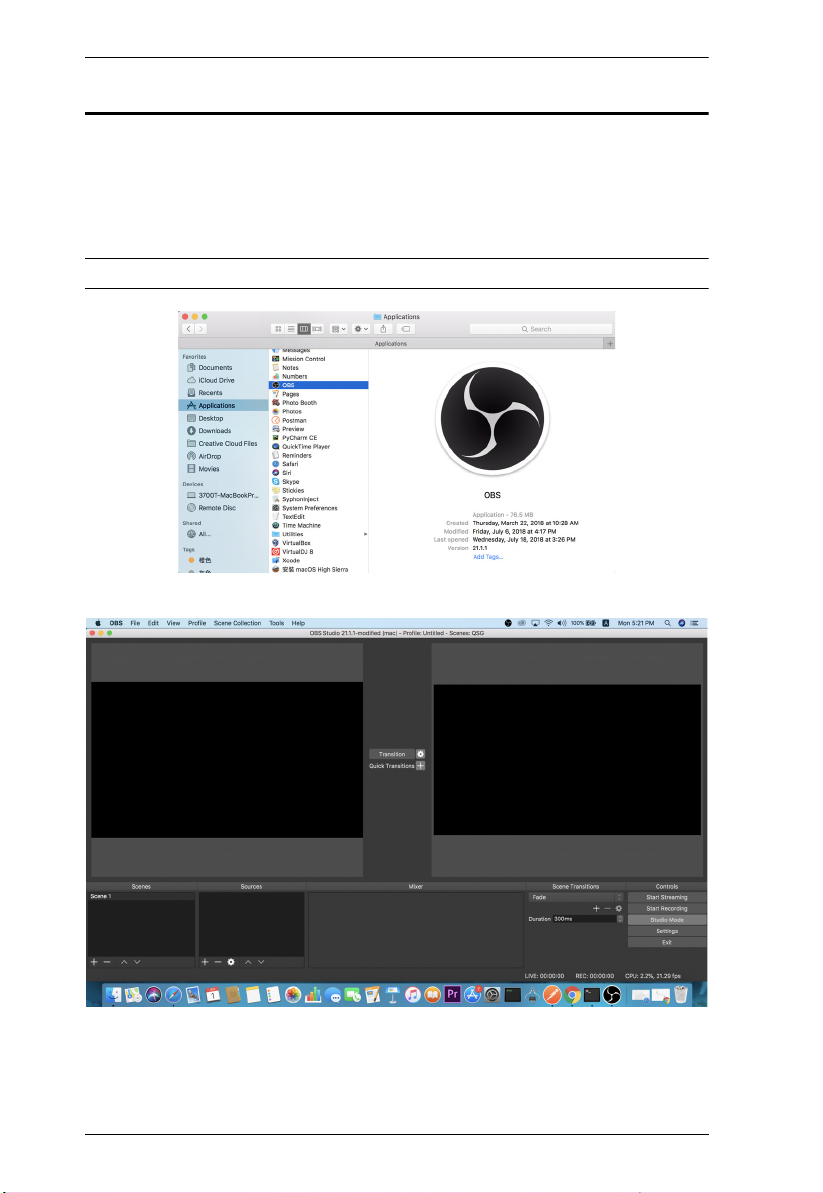Select the Applications tab in Finder

(391, 344)
